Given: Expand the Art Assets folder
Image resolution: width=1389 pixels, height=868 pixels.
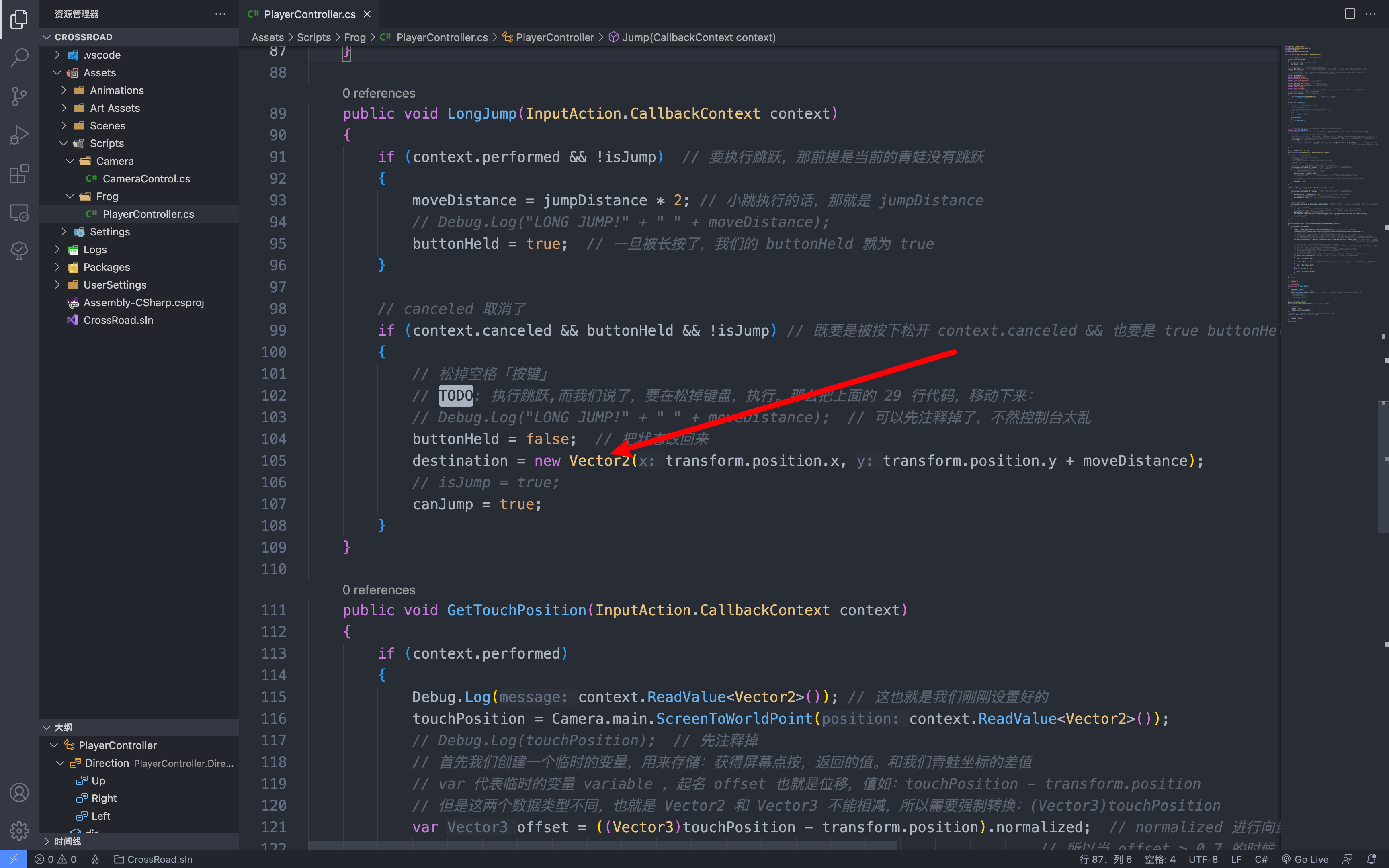Looking at the screenshot, I should coord(64,108).
